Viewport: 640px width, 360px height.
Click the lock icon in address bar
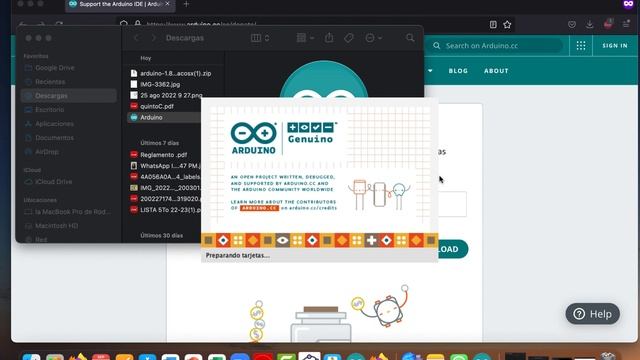tap(138, 24)
